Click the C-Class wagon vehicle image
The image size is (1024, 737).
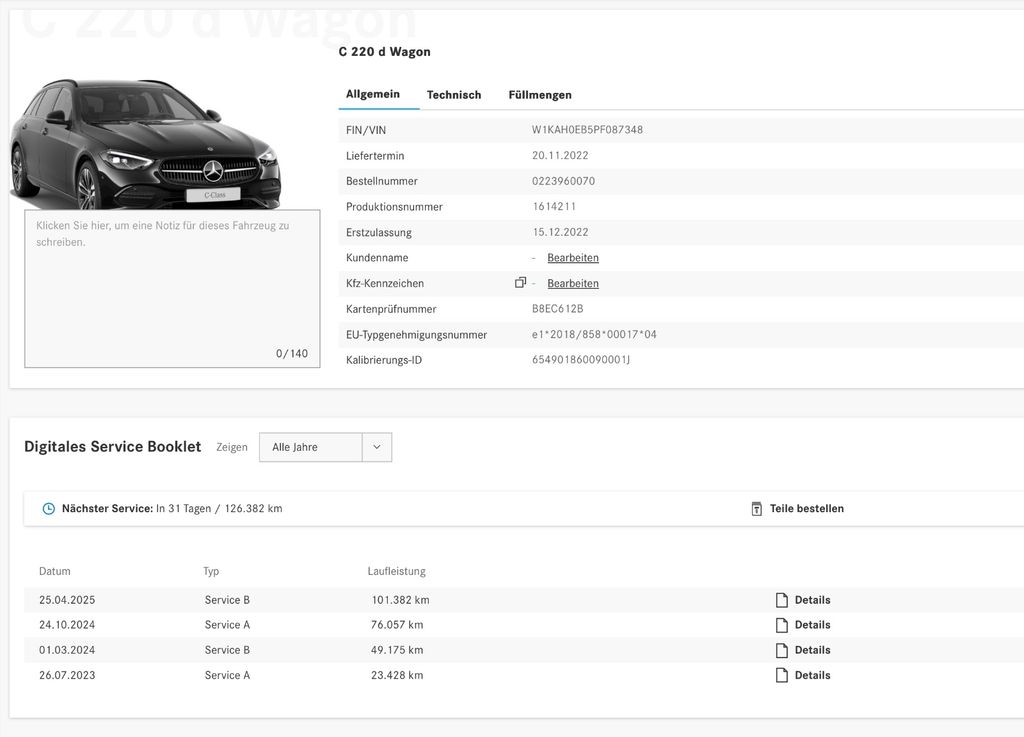[145, 143]
